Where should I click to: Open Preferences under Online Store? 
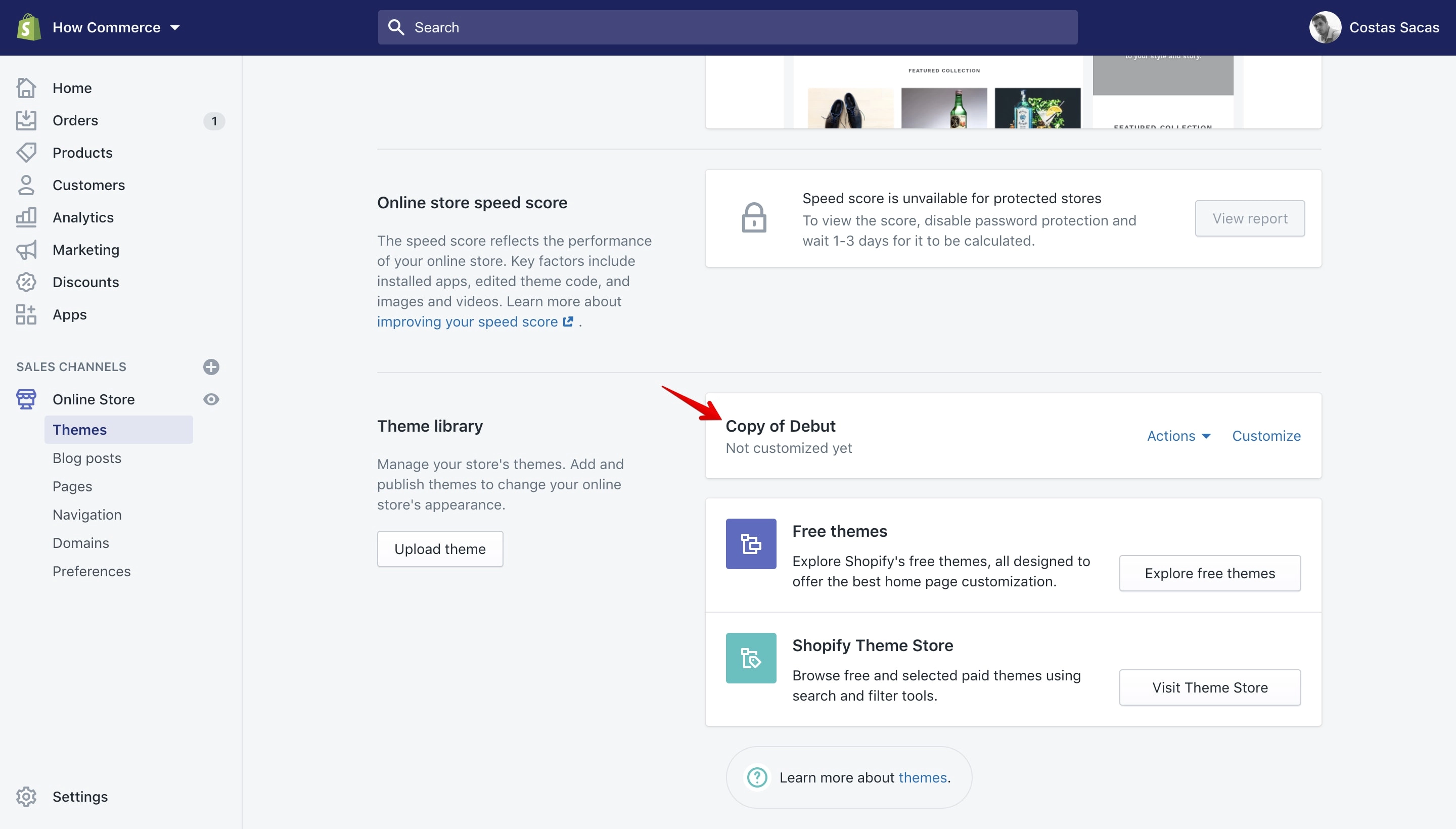tap(92, 571)
